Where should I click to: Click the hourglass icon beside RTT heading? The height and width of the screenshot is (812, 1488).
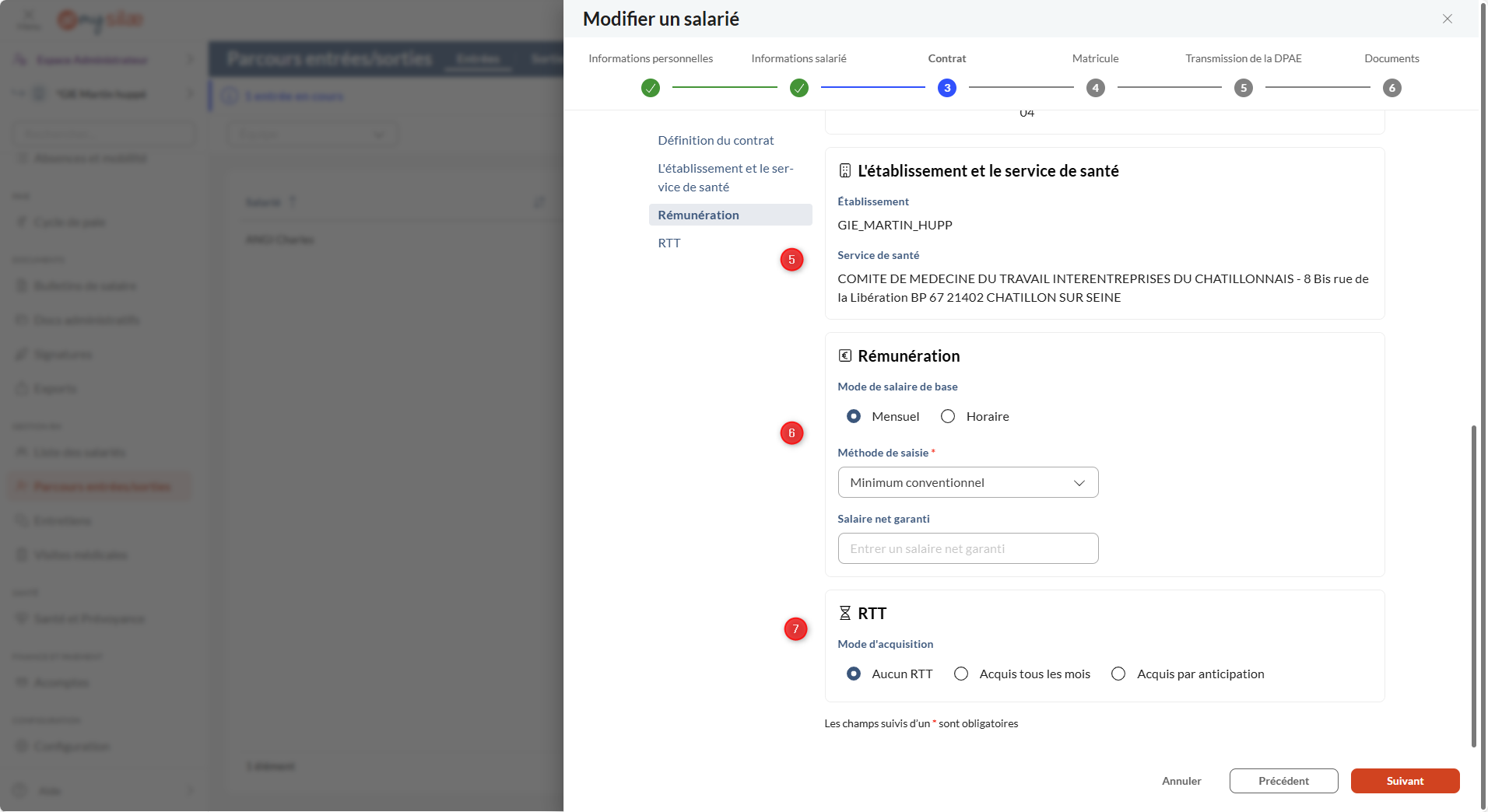pyautogui.click(x=844, y=614)
